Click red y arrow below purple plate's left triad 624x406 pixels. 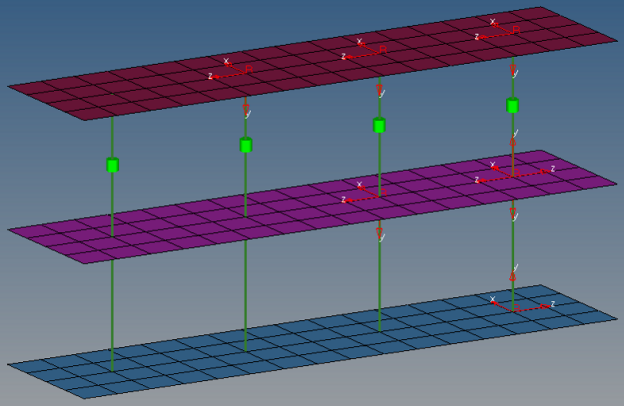pyautogui.click(x=380, y=234)
